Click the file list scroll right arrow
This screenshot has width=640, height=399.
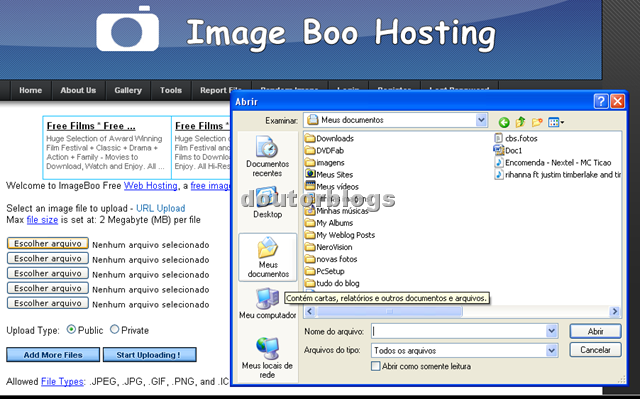tap(615, 312)
